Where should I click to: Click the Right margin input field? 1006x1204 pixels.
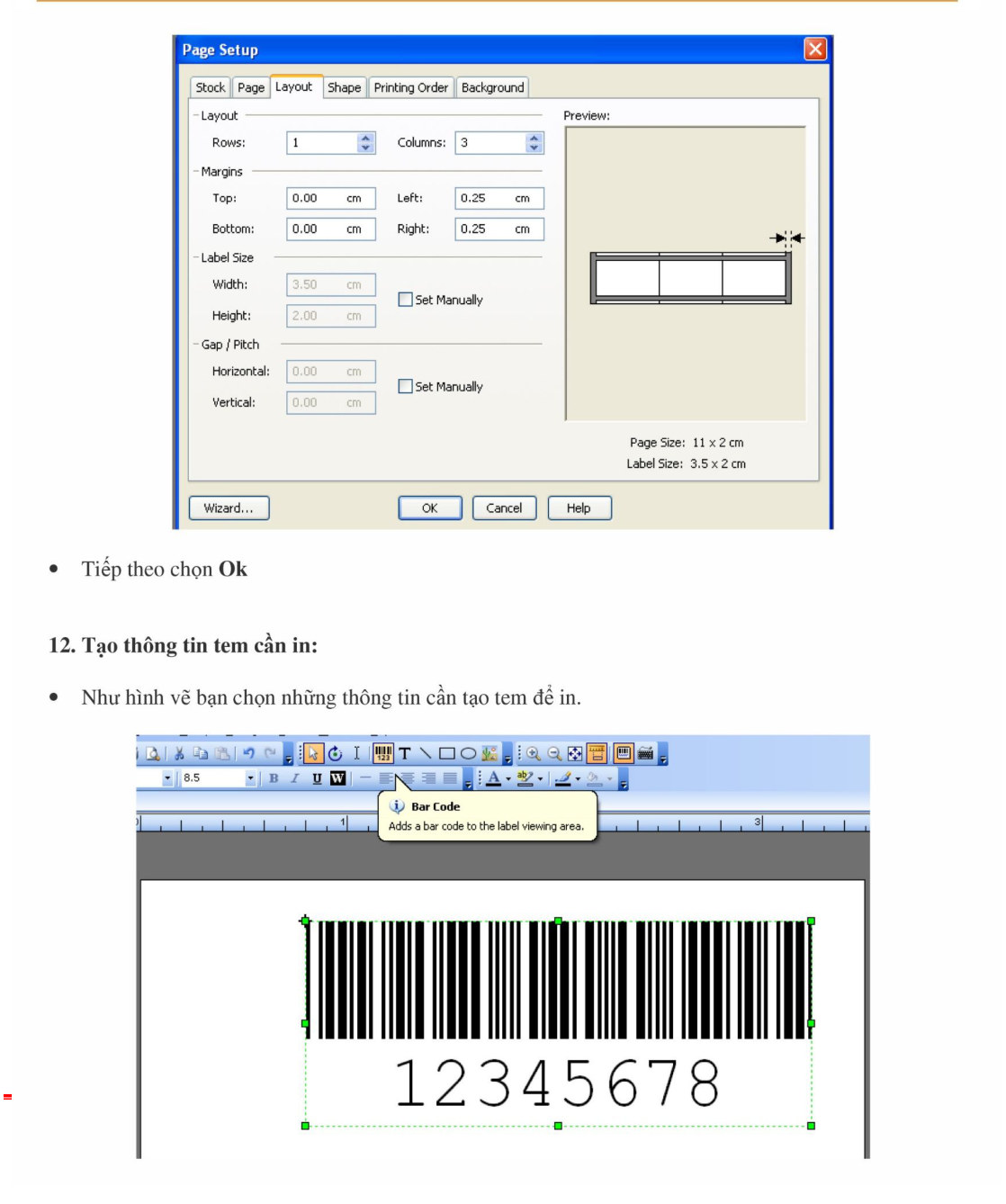pyautogui.click(x=499, y=229)
